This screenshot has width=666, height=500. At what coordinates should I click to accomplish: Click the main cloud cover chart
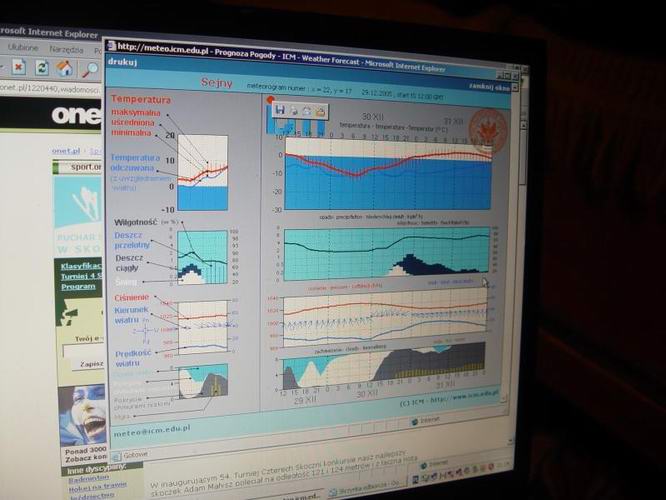tap(384, 366)
